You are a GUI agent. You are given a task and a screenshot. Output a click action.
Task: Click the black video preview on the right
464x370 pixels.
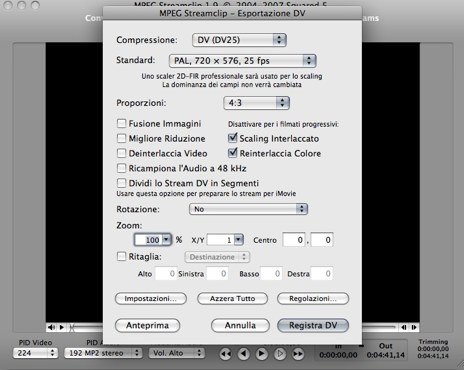[391, 182]
